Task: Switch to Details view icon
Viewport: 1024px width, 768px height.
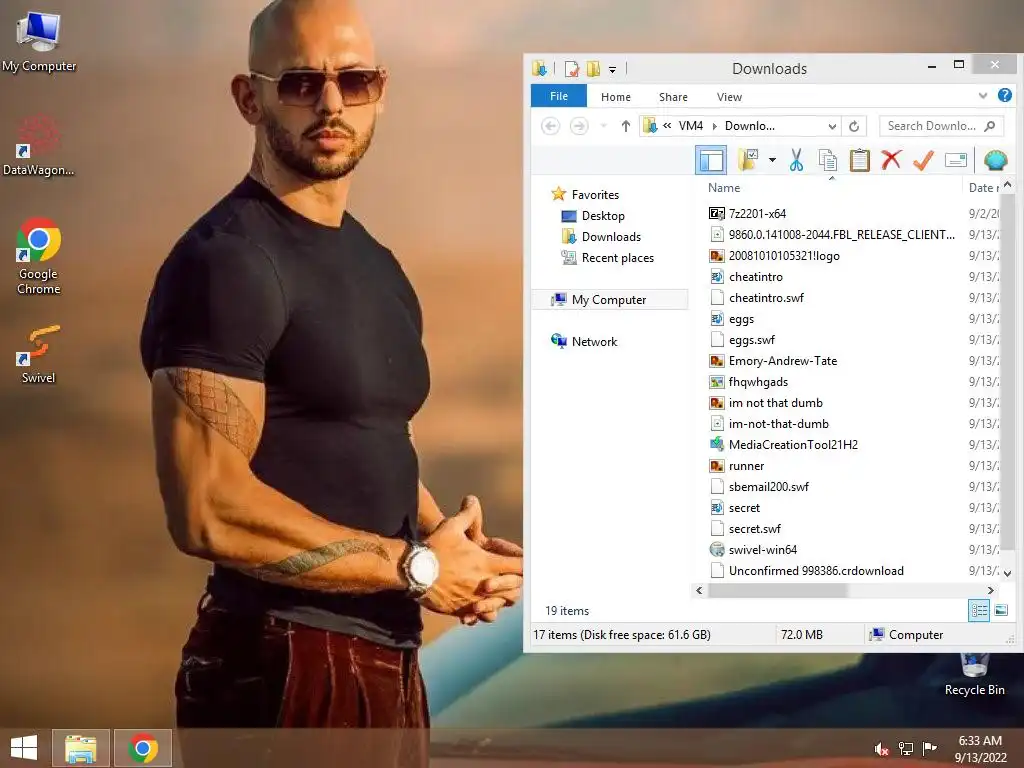Action: click(978, 611)
